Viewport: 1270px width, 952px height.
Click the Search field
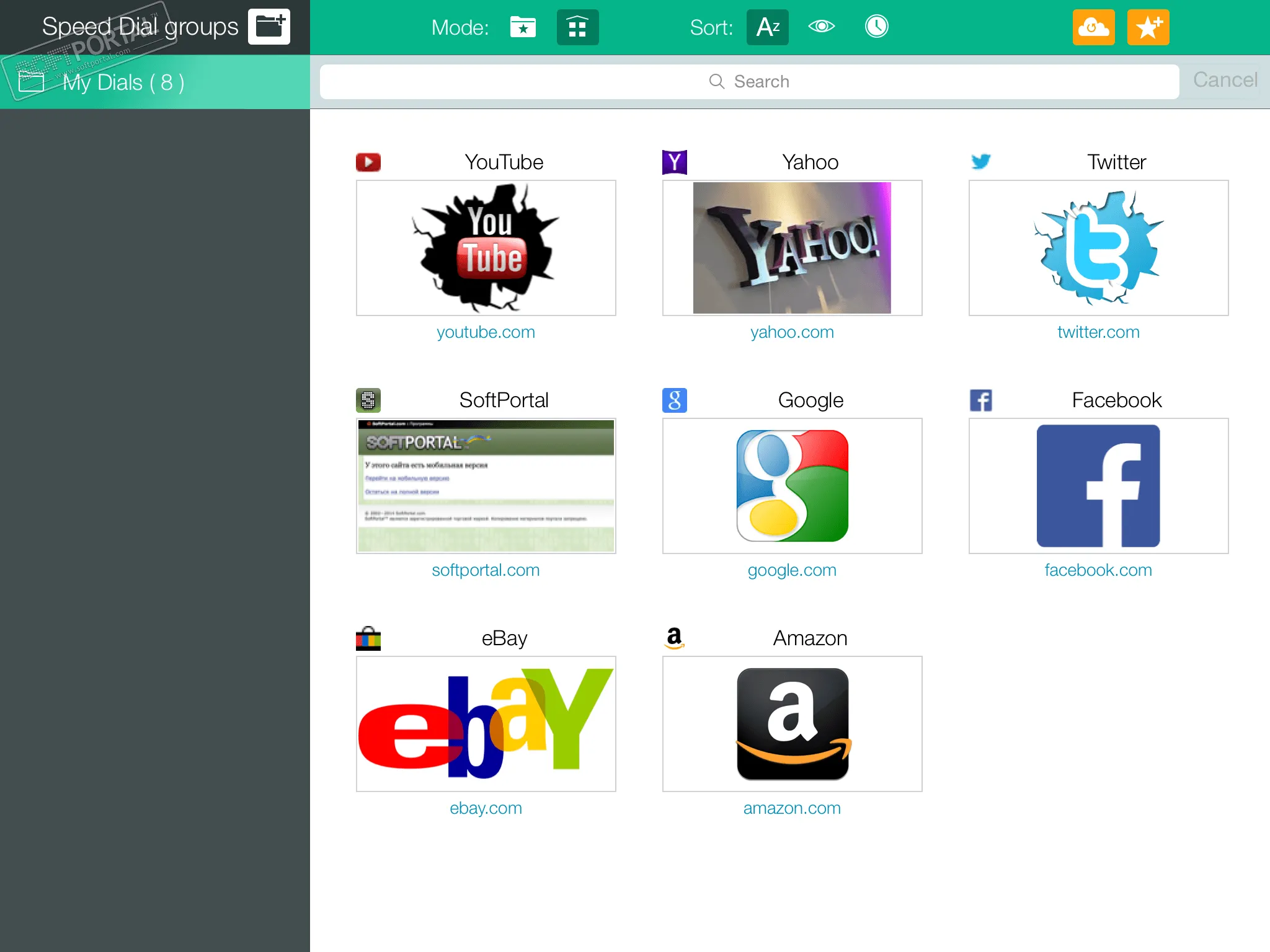pos(749,82)
